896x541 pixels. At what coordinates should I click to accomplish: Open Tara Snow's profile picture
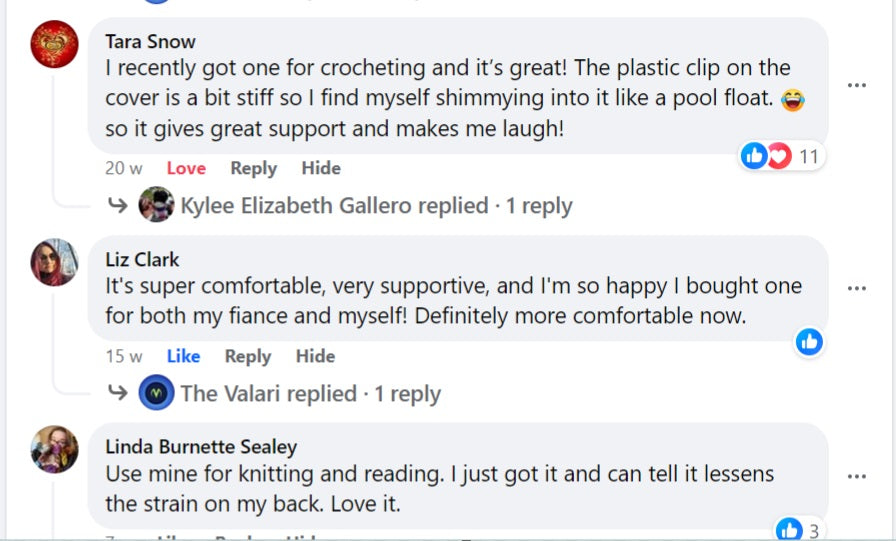click(54, 44)
